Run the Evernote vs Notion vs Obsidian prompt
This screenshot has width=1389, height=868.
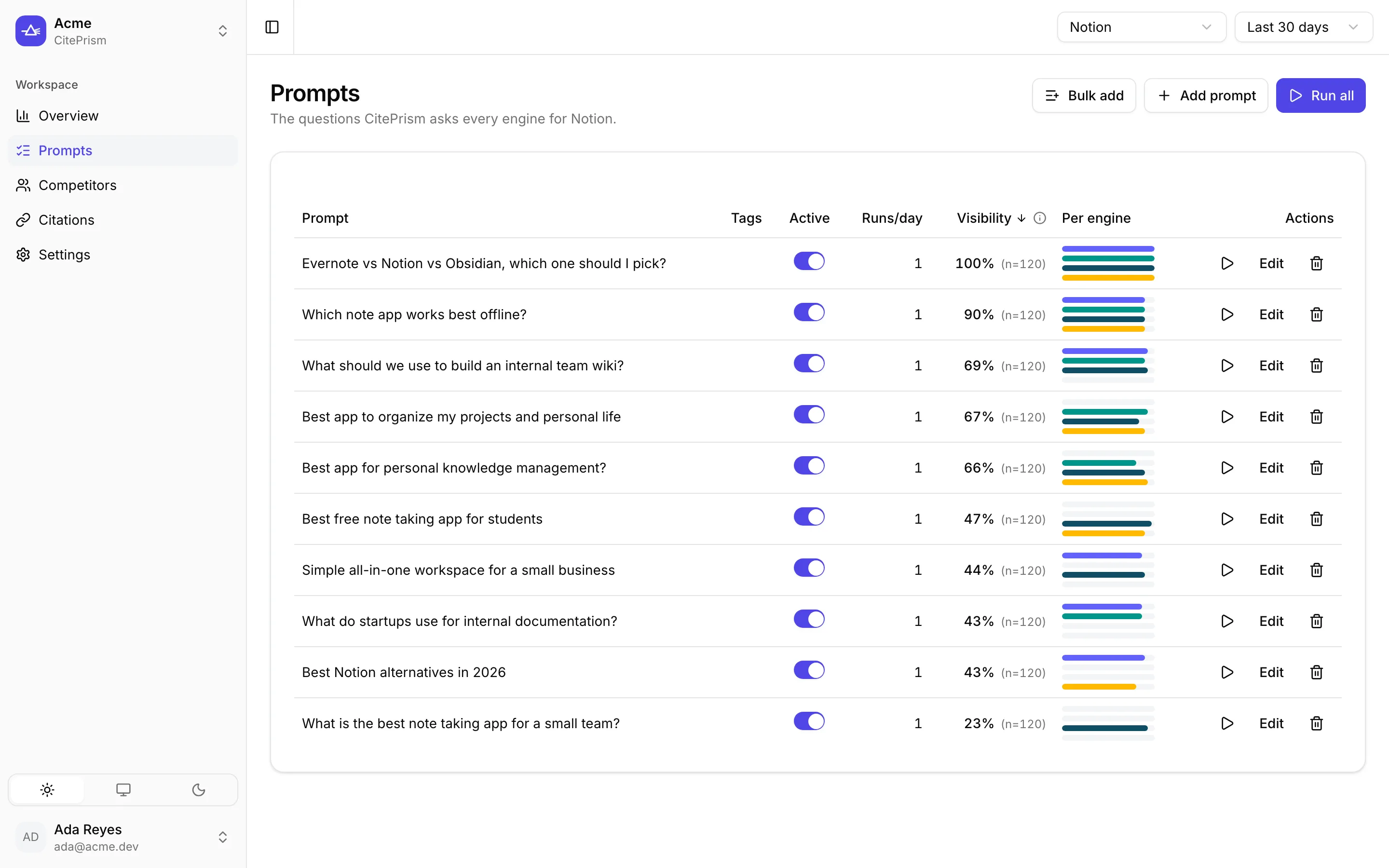tap(1226, 263)
